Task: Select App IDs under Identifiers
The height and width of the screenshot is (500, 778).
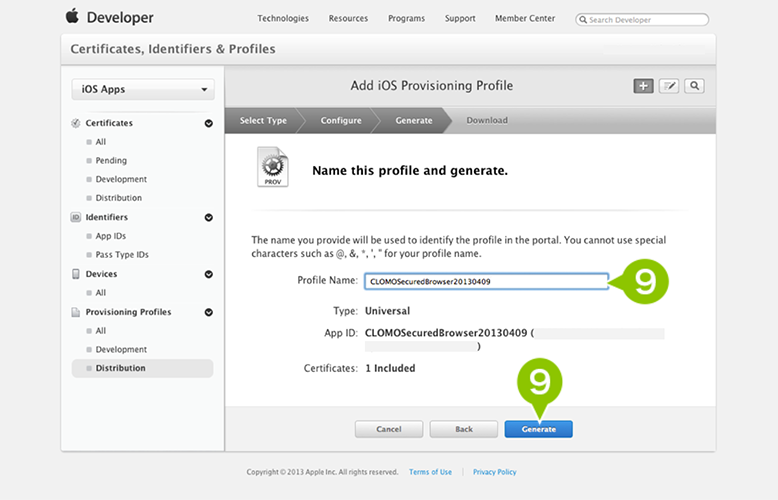Action: 111,236
